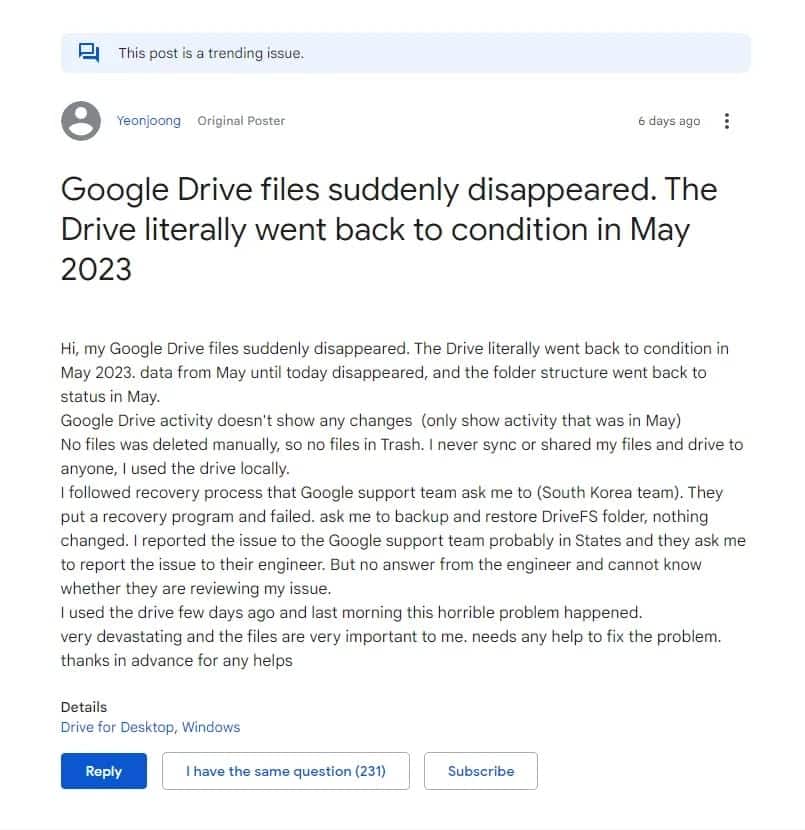Click the 'Original Poster' badge
Image resolution: width=805 pixels, height=830 pixels.
point(241,121)
